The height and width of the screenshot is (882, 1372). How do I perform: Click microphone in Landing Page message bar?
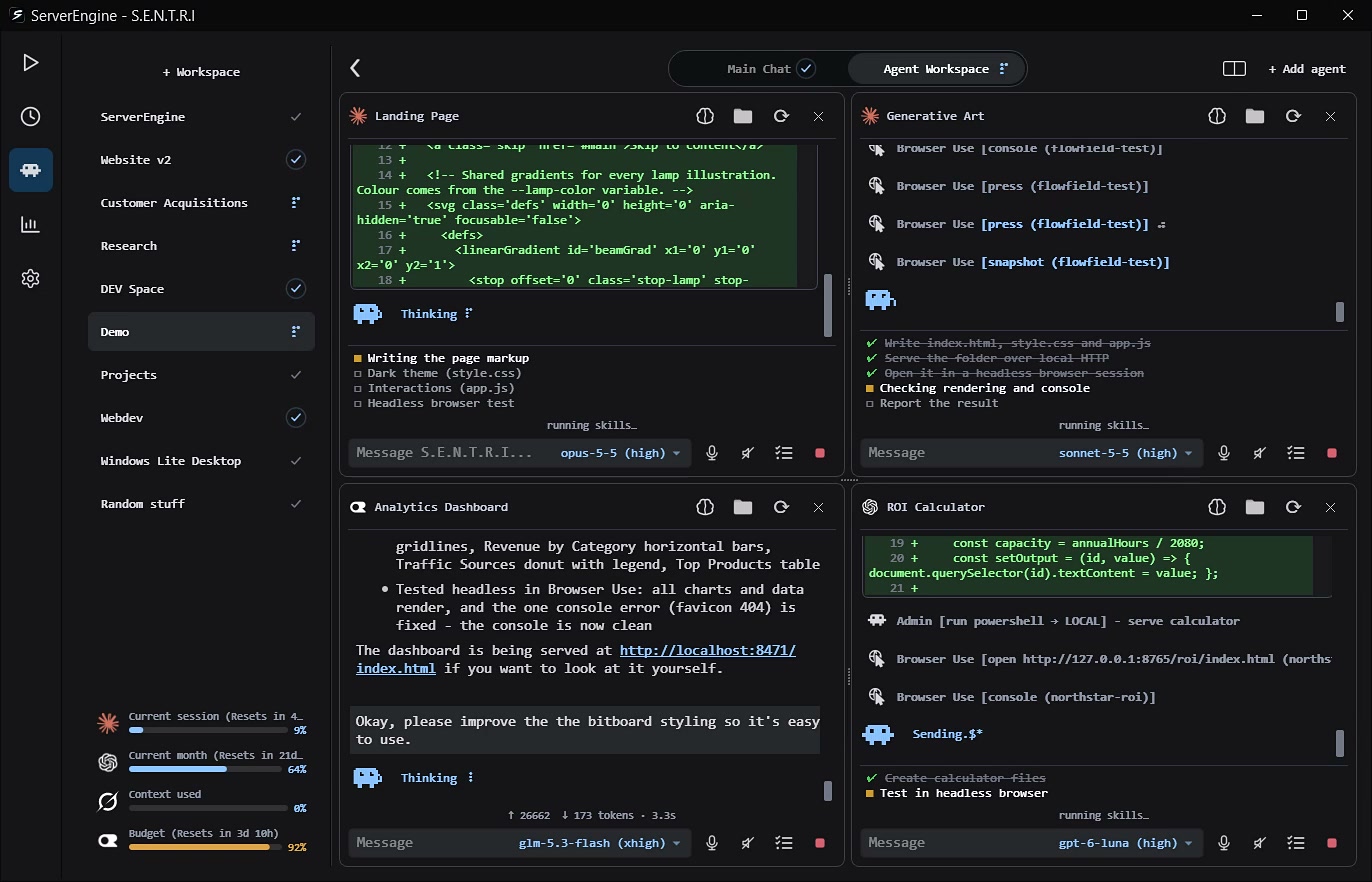(x=712, y=453)
